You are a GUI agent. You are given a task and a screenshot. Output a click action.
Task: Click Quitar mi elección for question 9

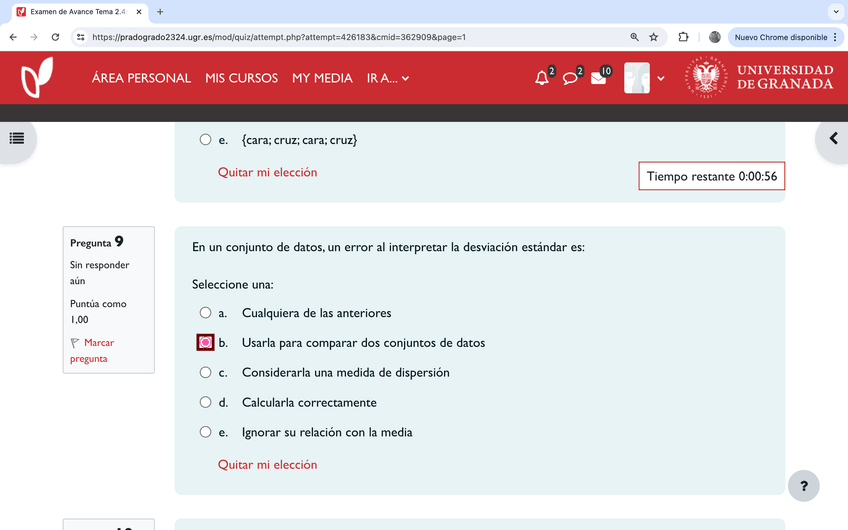(x=267, y=465)
